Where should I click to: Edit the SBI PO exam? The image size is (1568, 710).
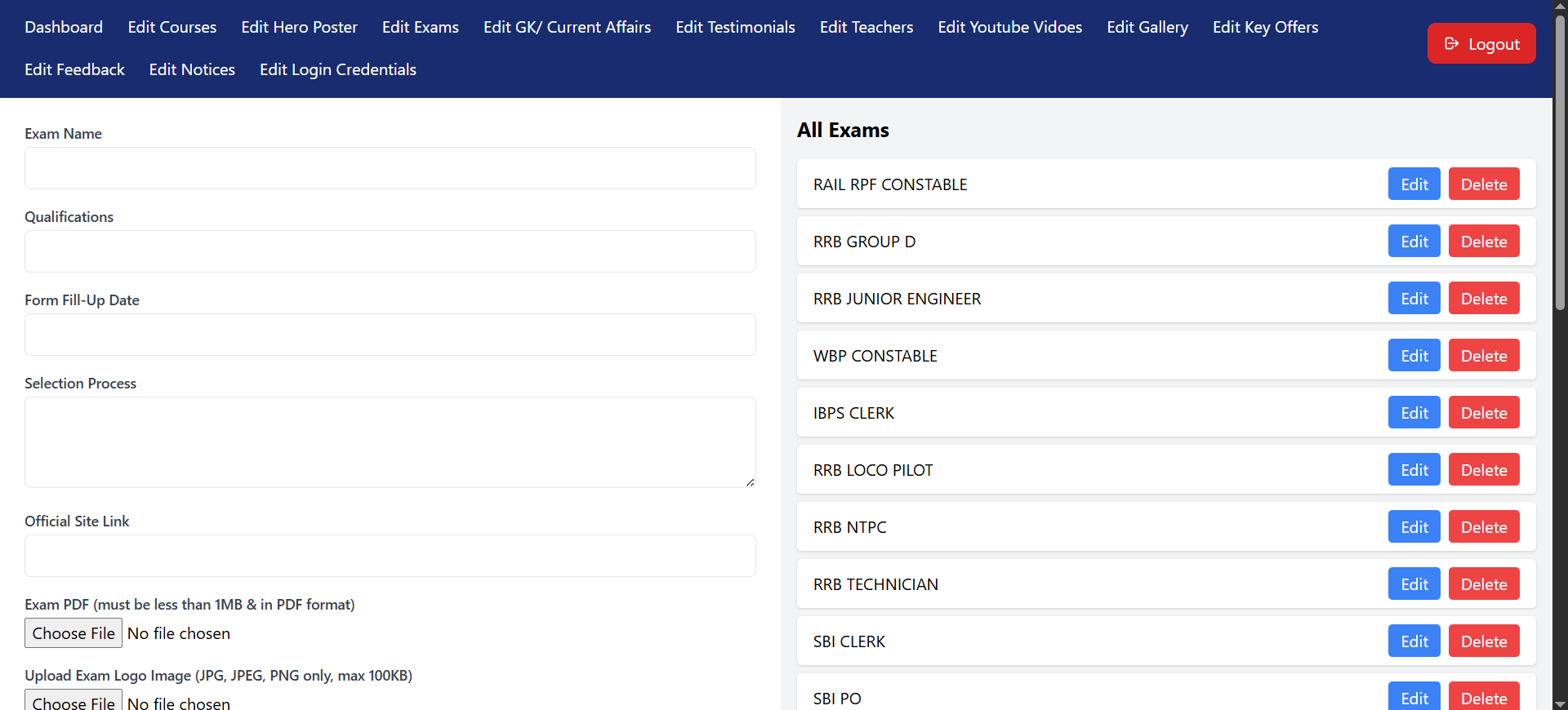[x=1414, y=696]
